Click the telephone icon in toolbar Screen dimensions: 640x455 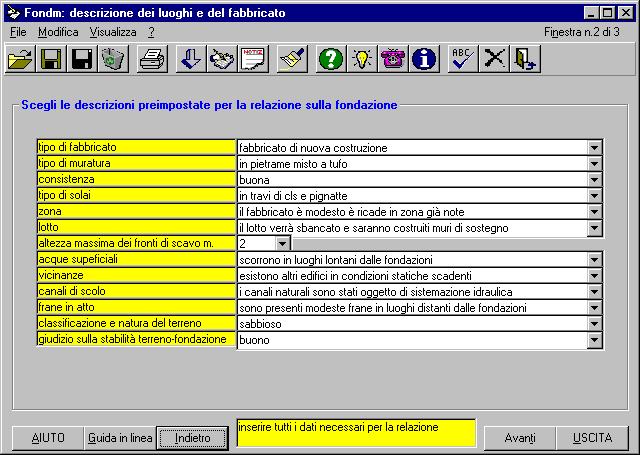tap(393, 60)
